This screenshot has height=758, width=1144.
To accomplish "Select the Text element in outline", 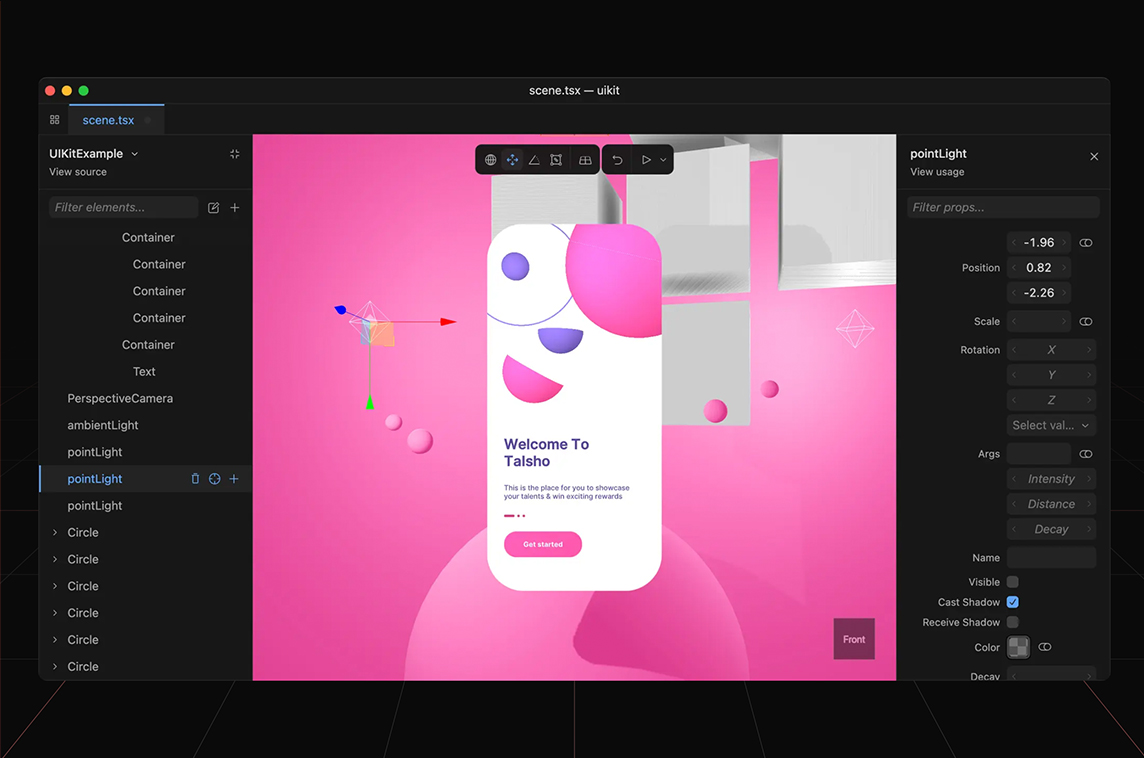I will pyautogui.click(x=145, y=371).
